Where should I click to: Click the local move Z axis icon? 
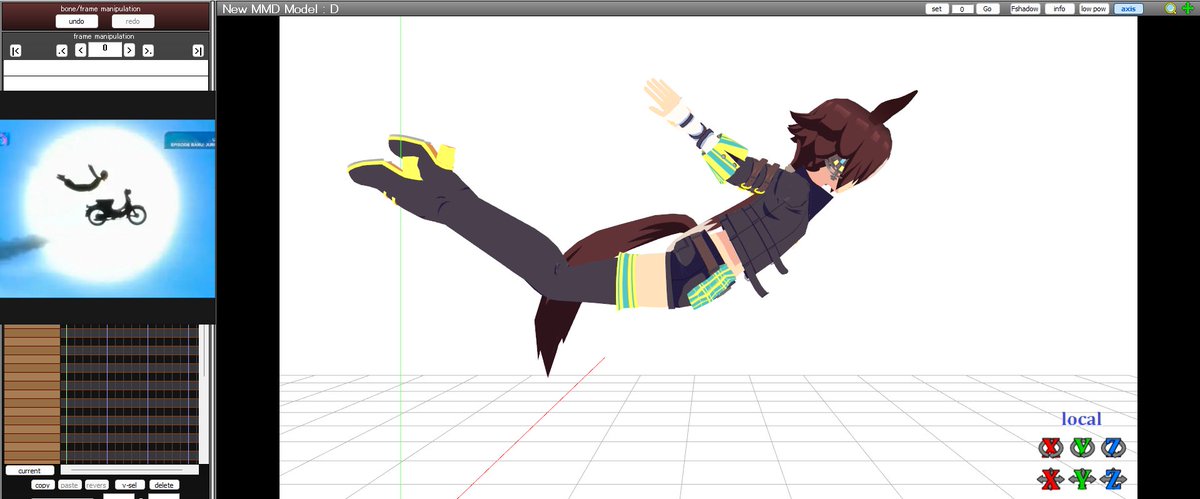pos(1113,478)
